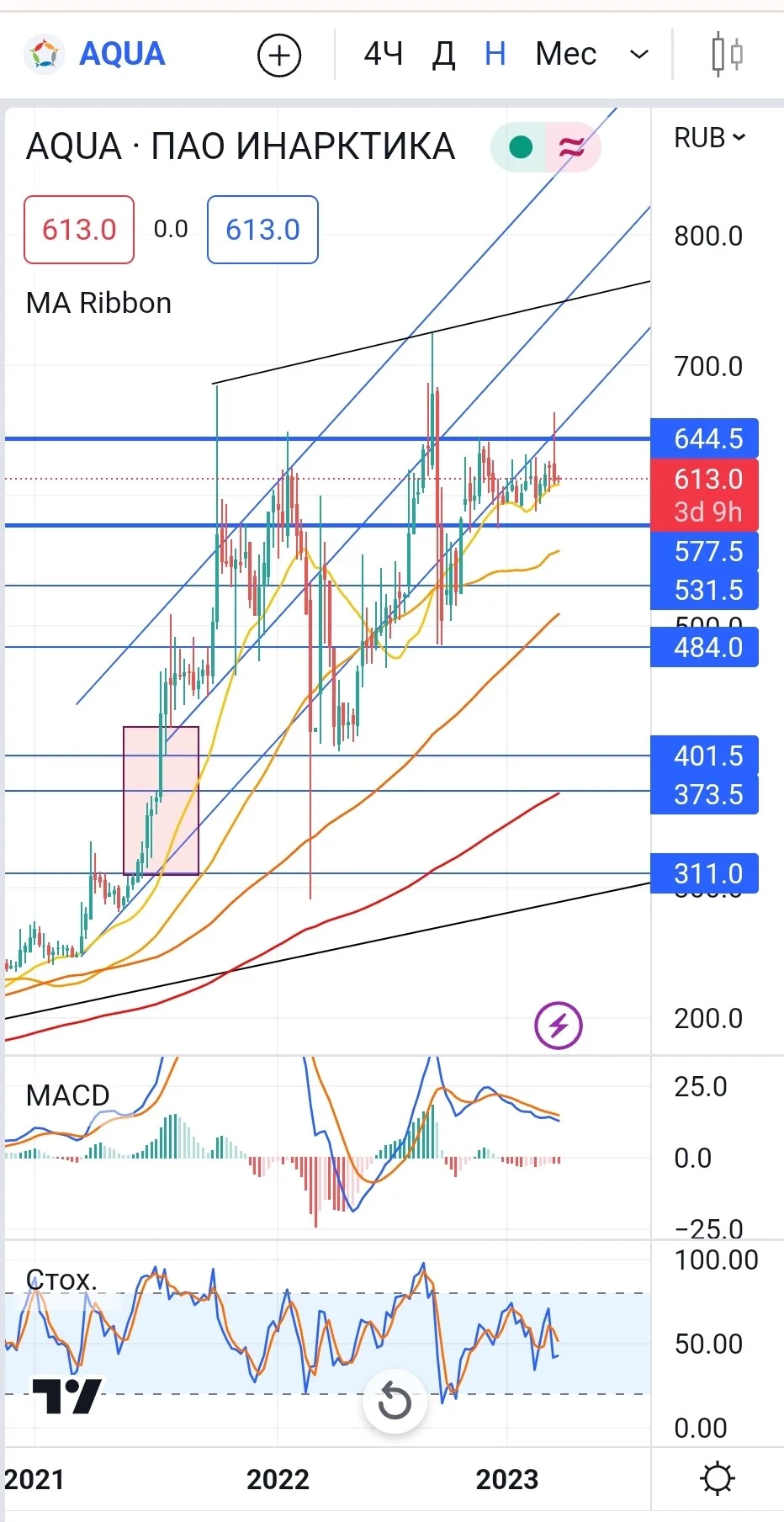Screen dimensions: 784x1522
Task: Tap the pink approximate-data wave icon
Action: 572,147
